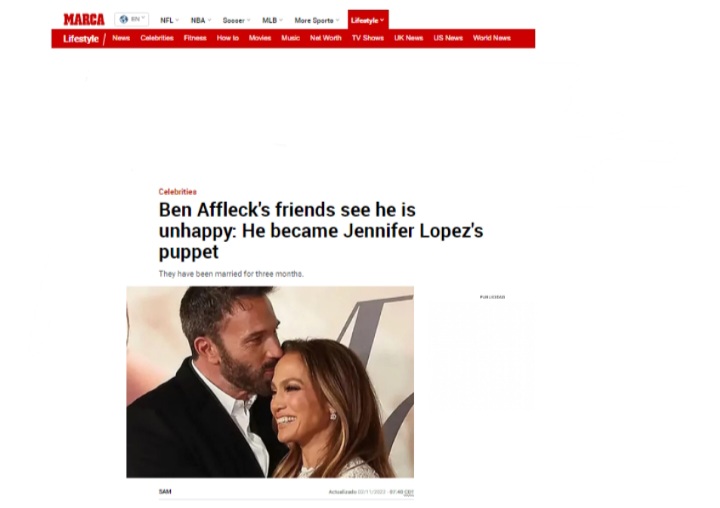Go to the Music section
The width and height of the screenshot is (720, 508).
click(x=291, y=38)
